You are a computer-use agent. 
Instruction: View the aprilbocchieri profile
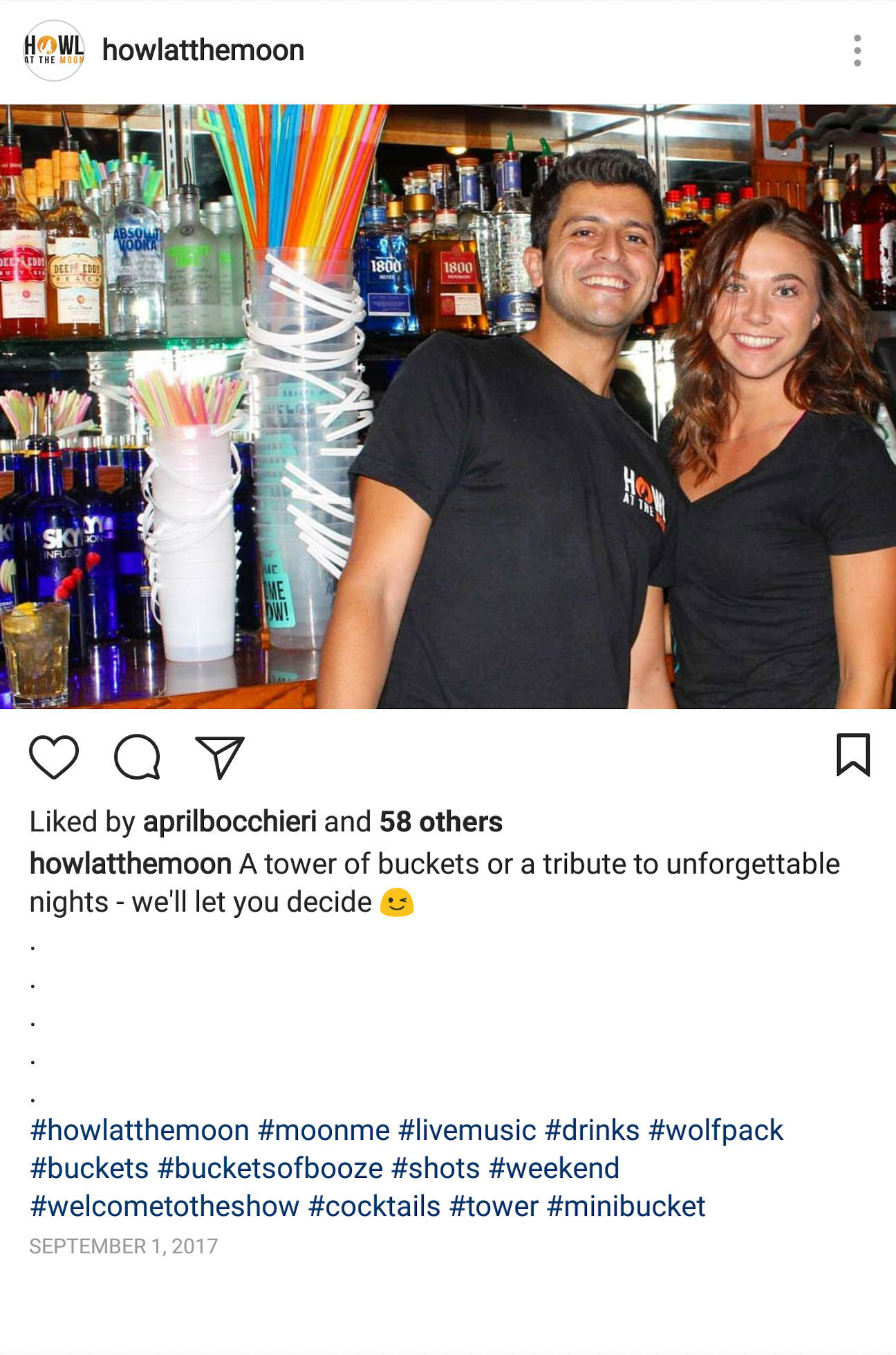230,822
